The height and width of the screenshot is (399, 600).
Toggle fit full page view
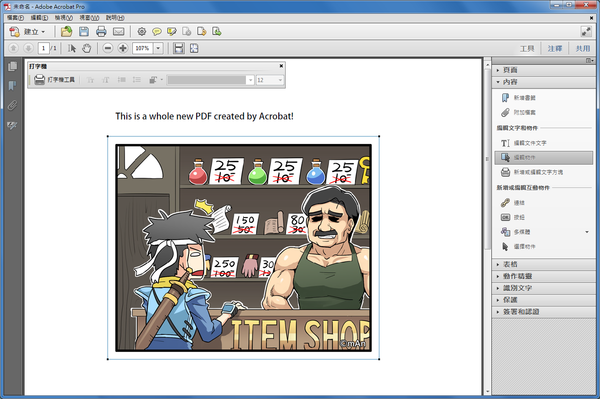(x=194, y=48)
